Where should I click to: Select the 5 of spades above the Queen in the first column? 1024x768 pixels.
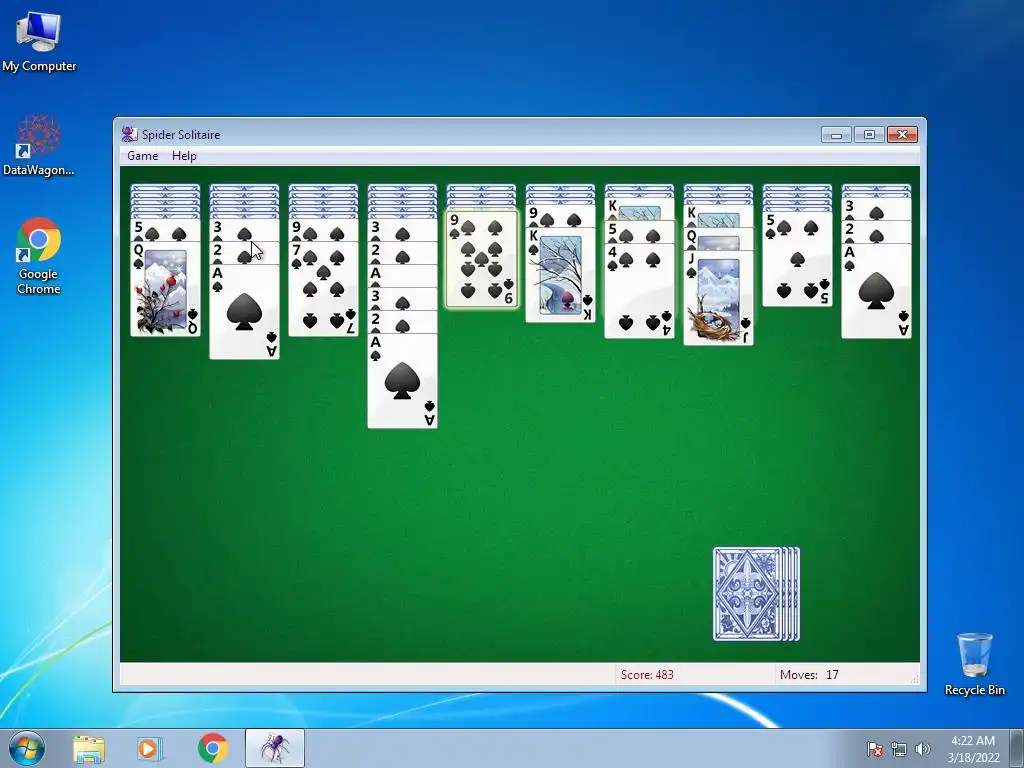(165, 231)
